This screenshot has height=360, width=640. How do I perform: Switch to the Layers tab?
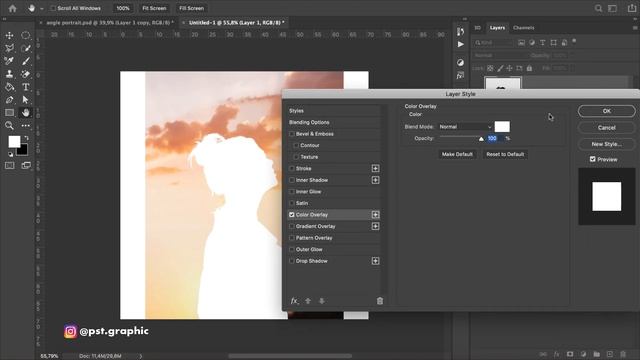click(497, 28)
